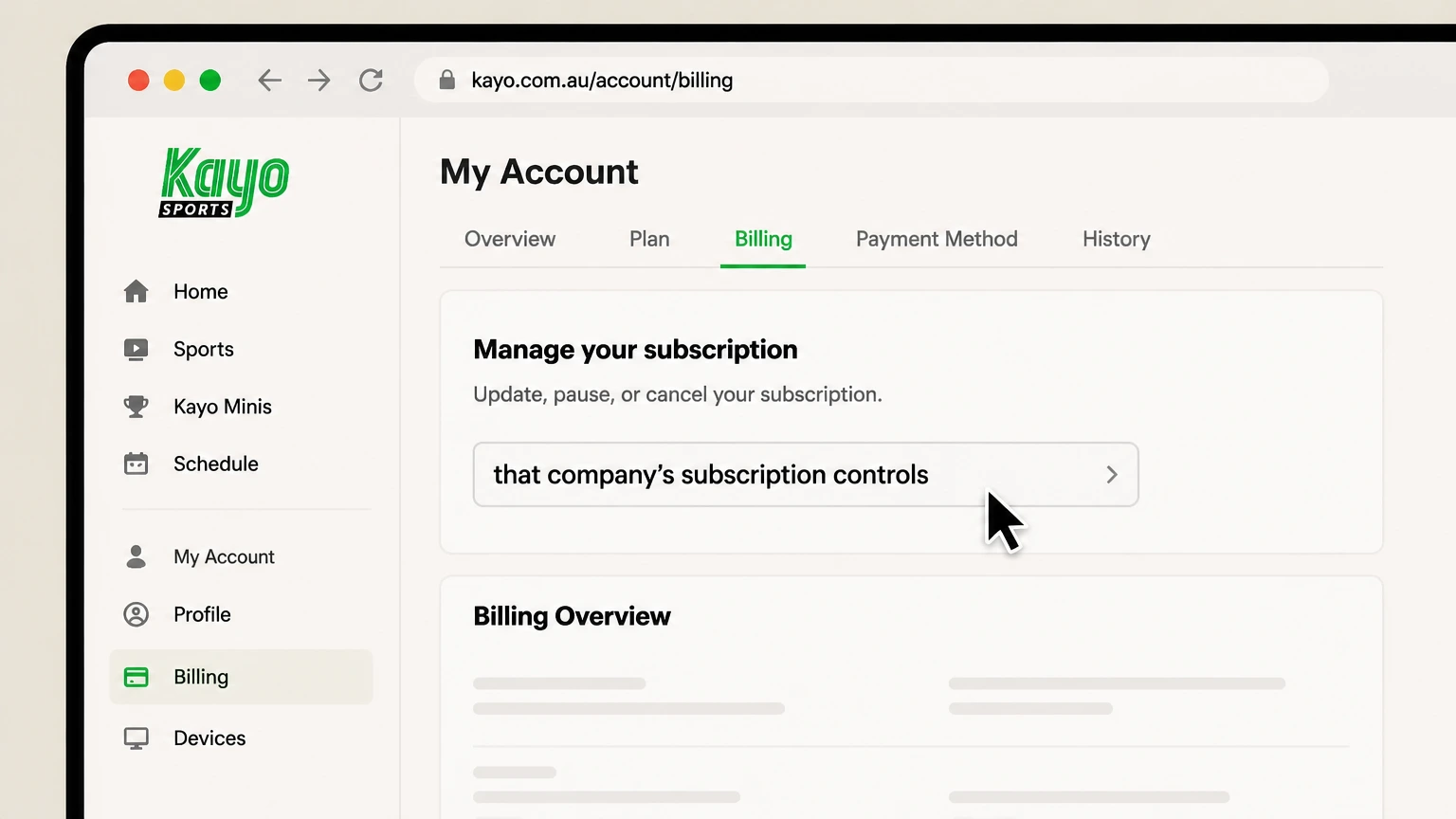Click the yellow minimize window button

coord(174,81)
